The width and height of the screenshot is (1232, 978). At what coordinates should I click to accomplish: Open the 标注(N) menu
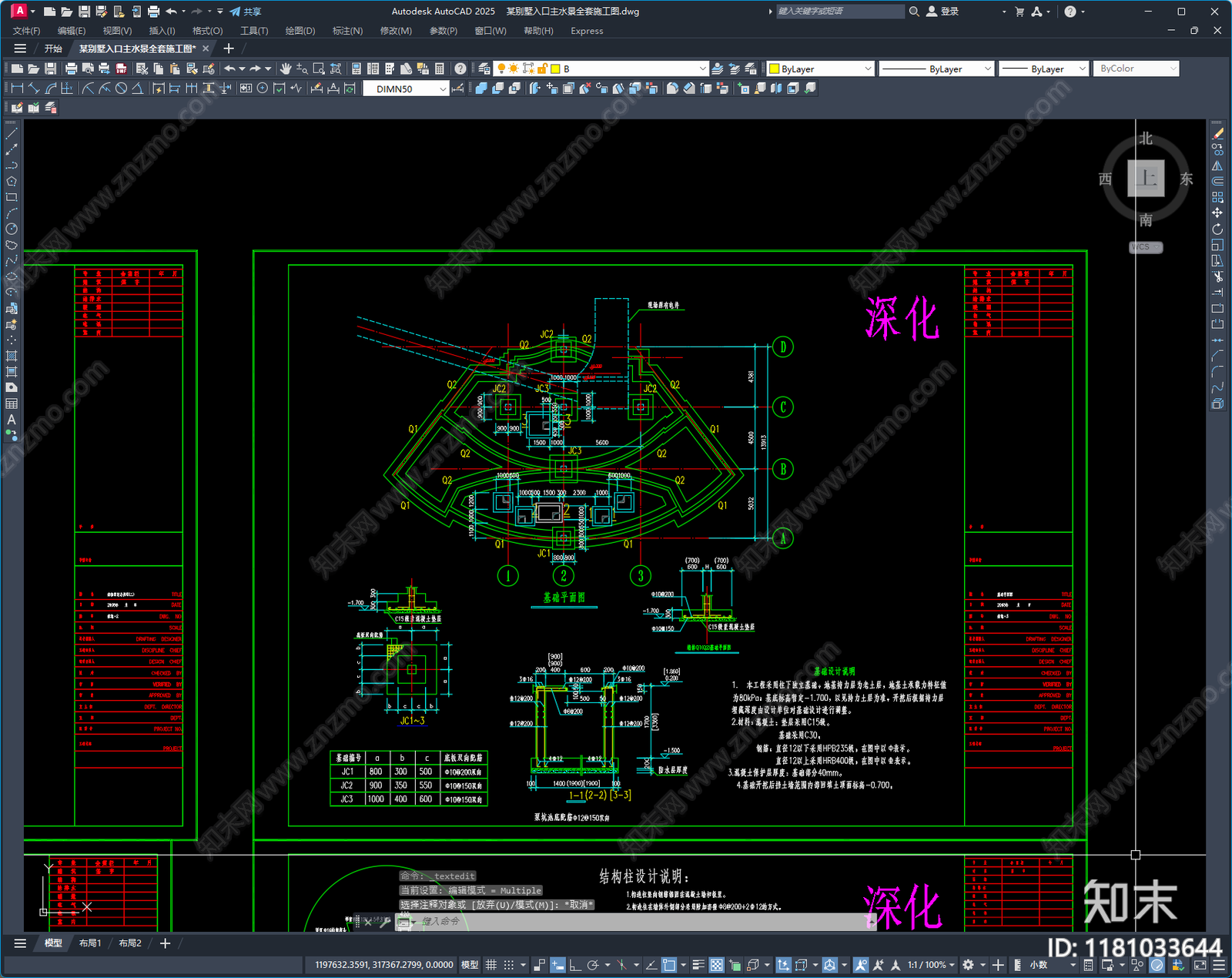coord(347,31)
